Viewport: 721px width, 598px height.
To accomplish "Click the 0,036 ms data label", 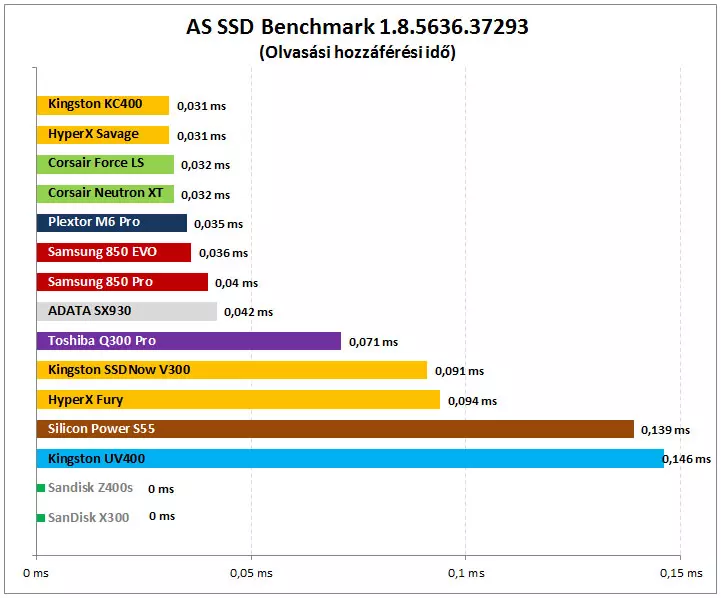I will point(223,253).
